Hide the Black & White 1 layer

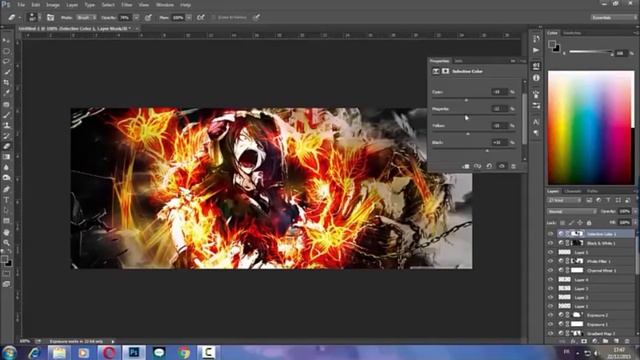point(550,243)
